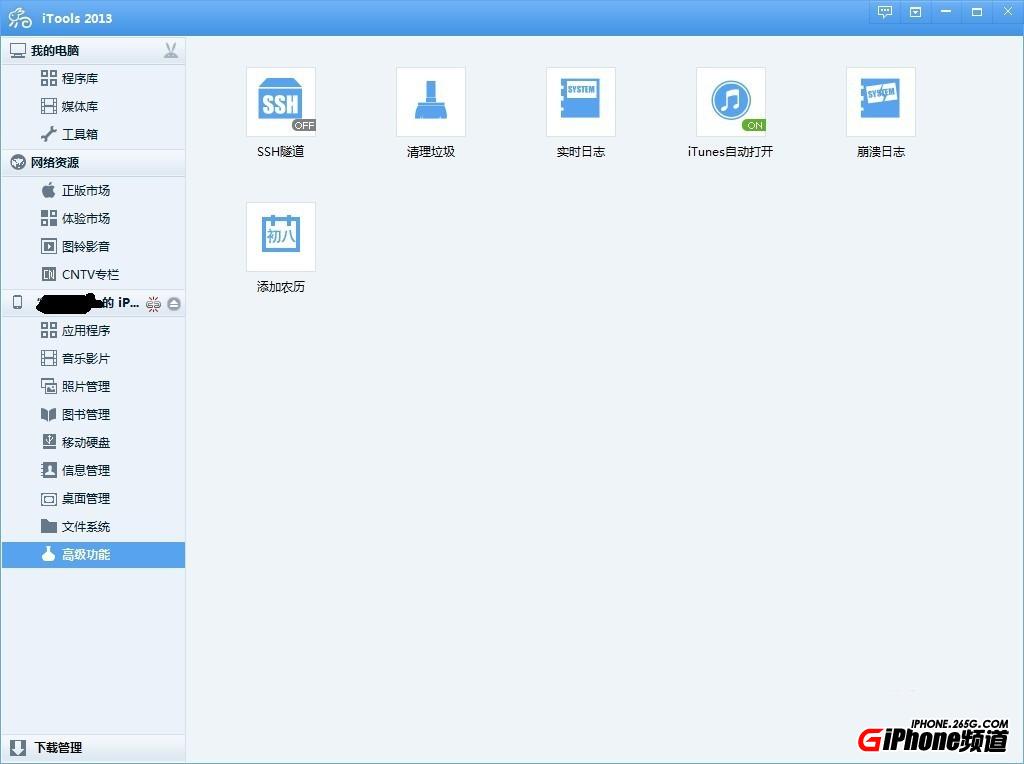The image size is (1024, 764).
Task: Open 下载管理 at the bottom
Action: [60, 747]
